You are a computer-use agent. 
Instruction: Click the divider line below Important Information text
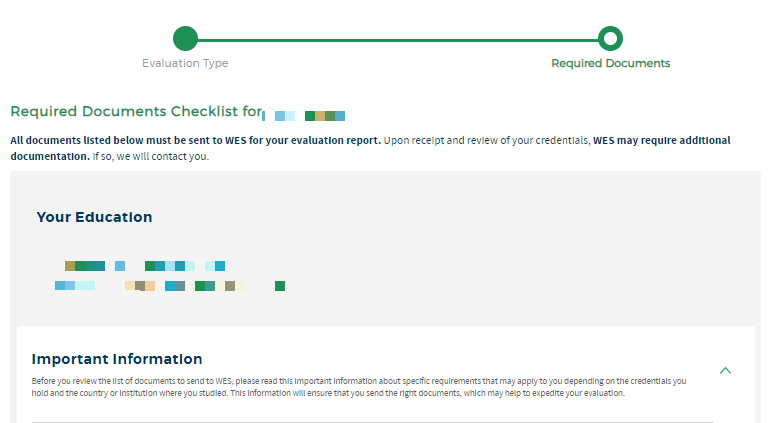[372, 421]
